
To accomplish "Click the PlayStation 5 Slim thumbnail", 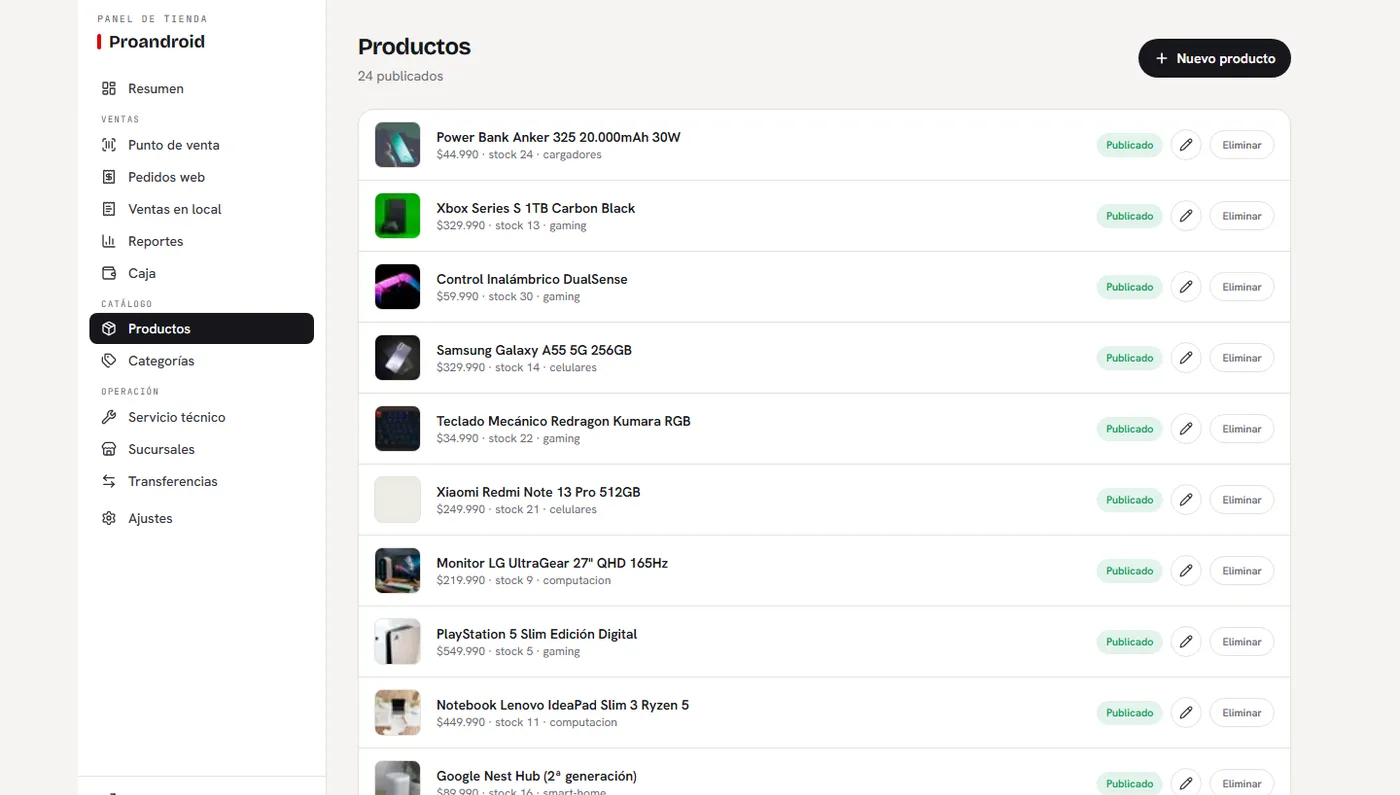I will point(397,642).
